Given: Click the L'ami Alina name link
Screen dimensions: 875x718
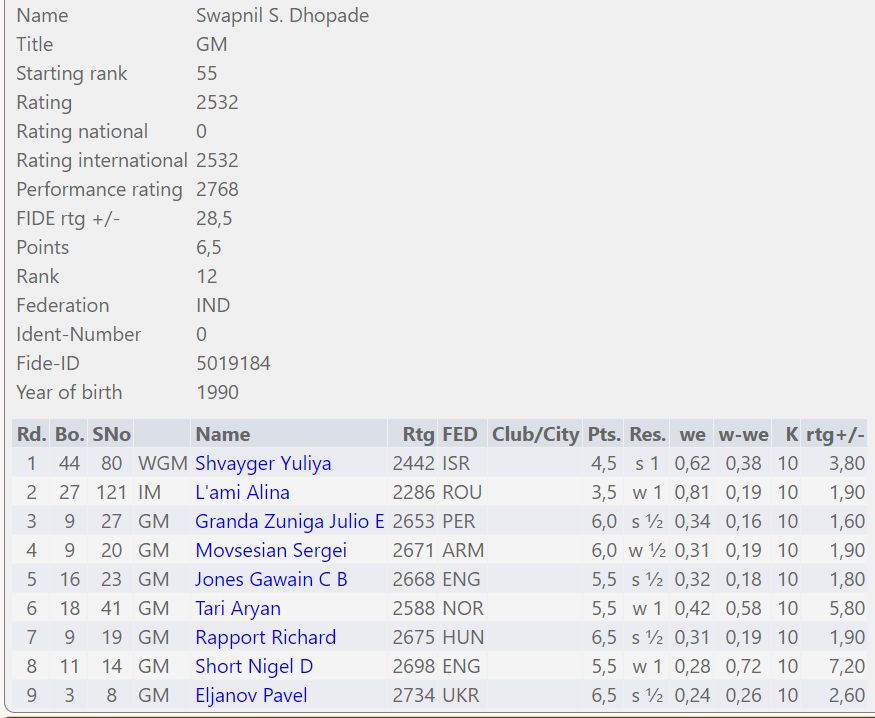Looking at the screenshot, I should pyautogui.click(x=242, y=493).
